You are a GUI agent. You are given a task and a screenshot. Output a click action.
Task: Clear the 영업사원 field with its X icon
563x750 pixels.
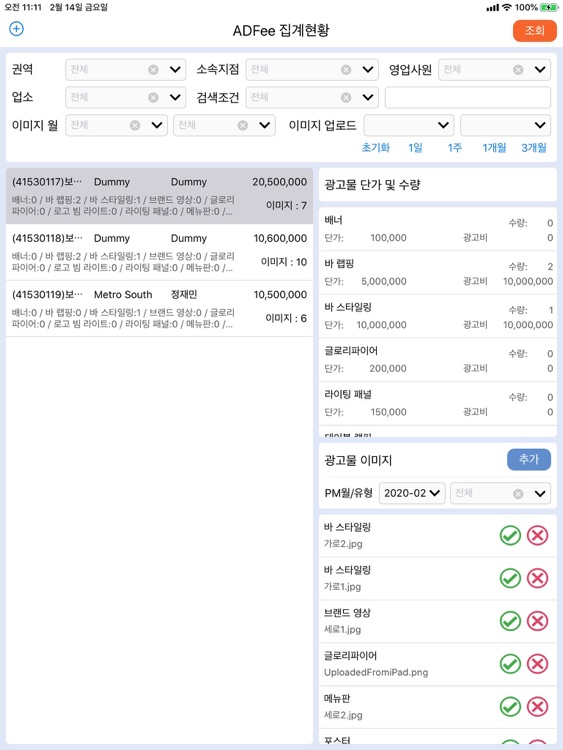tap(518, 70)
